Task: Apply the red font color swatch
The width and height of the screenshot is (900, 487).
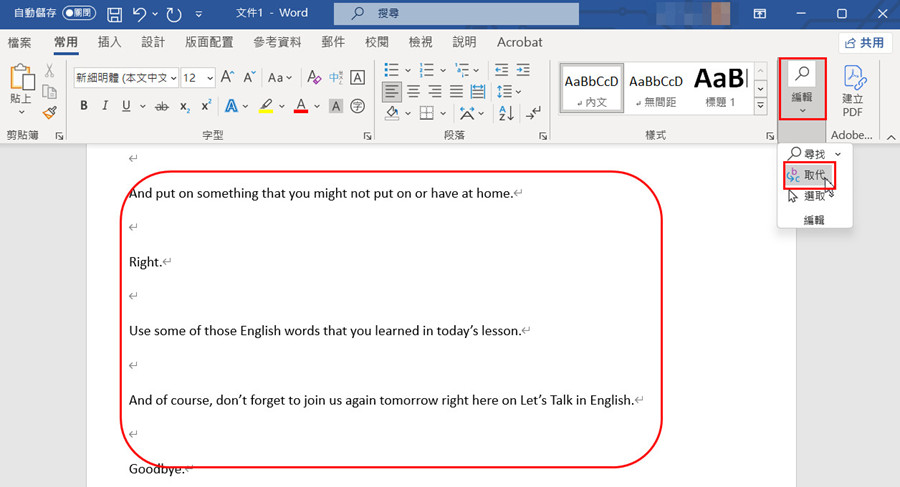Action: coord(301,106)
